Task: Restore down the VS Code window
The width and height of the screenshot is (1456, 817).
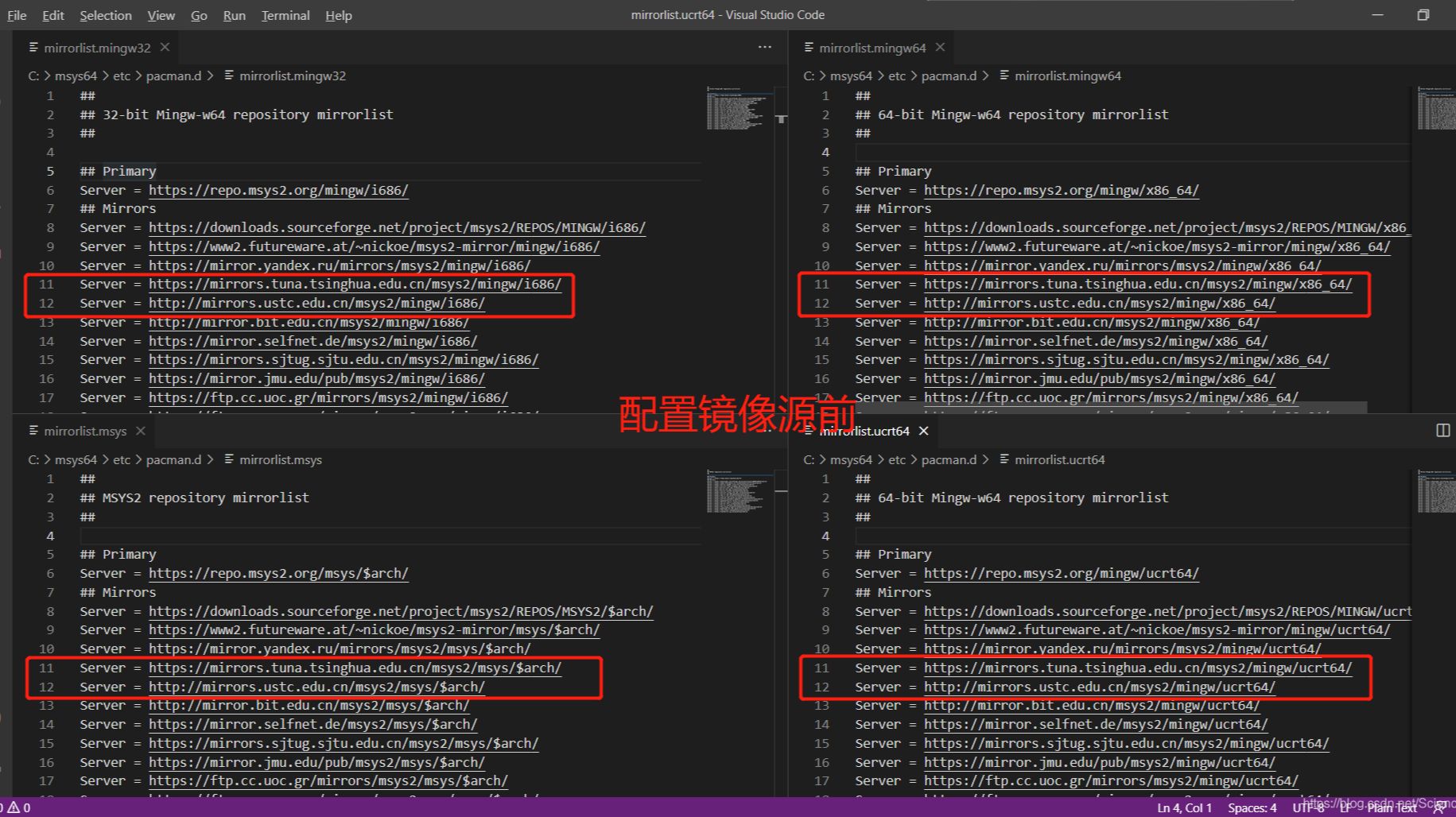Action: 1423,14
